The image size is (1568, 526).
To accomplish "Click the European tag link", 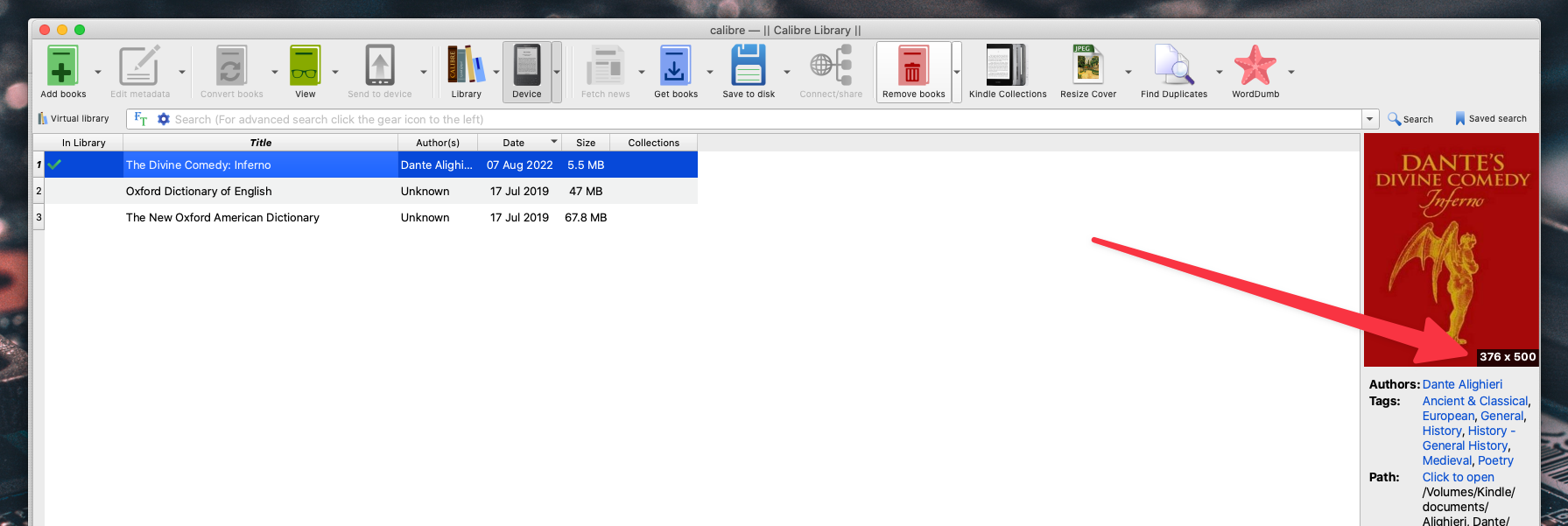I will click(1448, 416).
